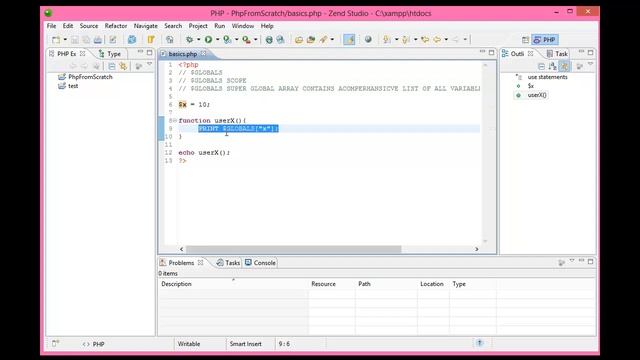
Task: Open the Help menu
Action: (x=267, y=26)
